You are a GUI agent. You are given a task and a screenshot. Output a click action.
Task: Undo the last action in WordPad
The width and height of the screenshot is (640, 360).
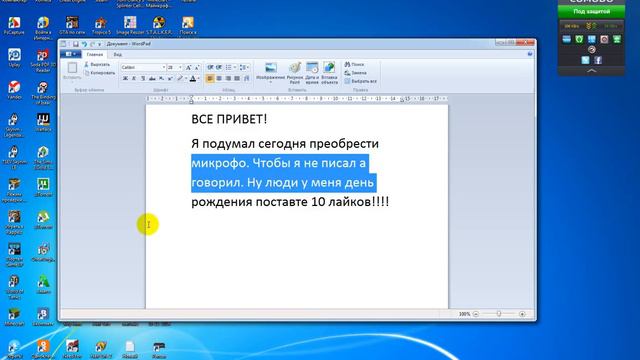(84, 44)
